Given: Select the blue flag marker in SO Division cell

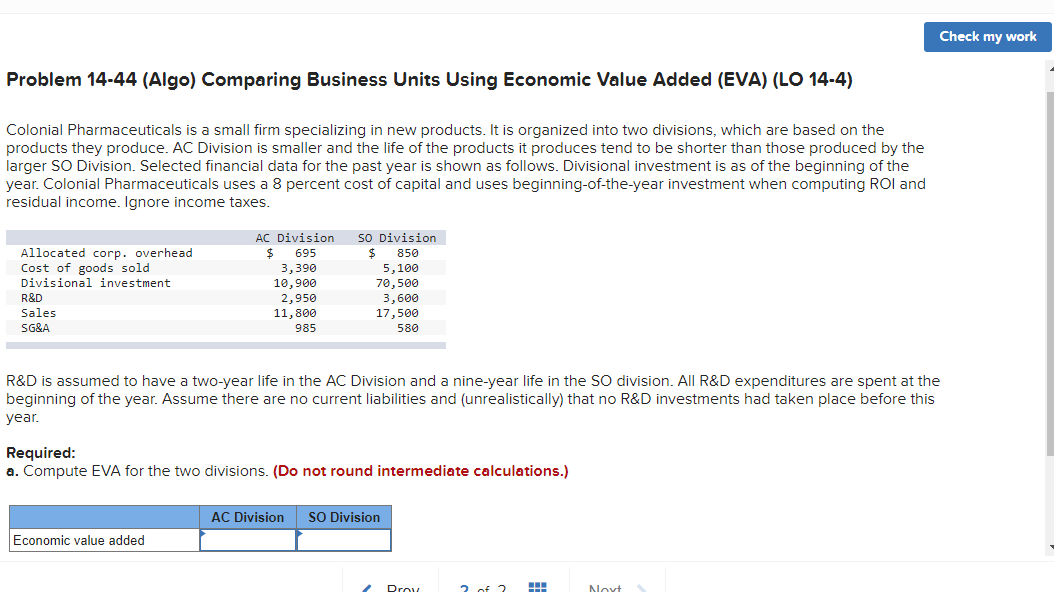Looking at the screenshot, I should (298, 533).
